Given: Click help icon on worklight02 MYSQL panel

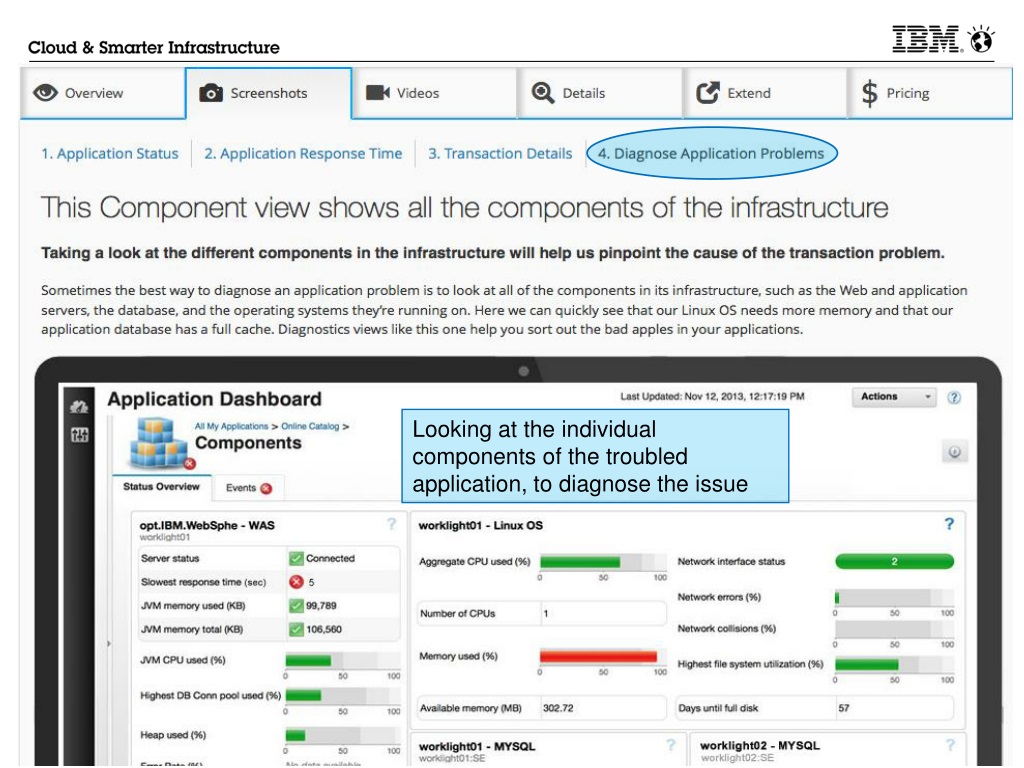Looking at the screenshot, I should [x=950, y=744].
